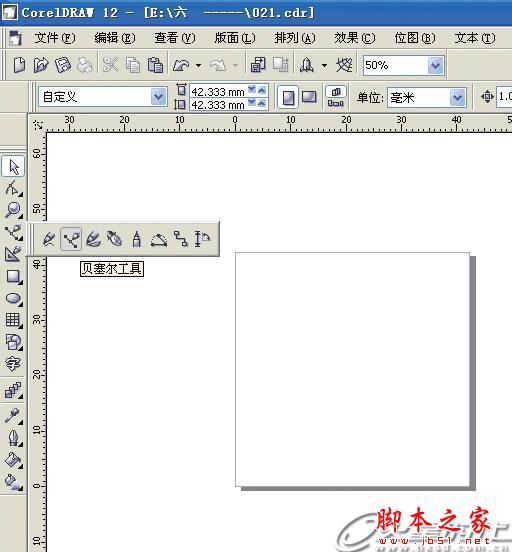Switch page to landscape orientation
The height and width of the screenshot is (552, 512).
point(309,97)
